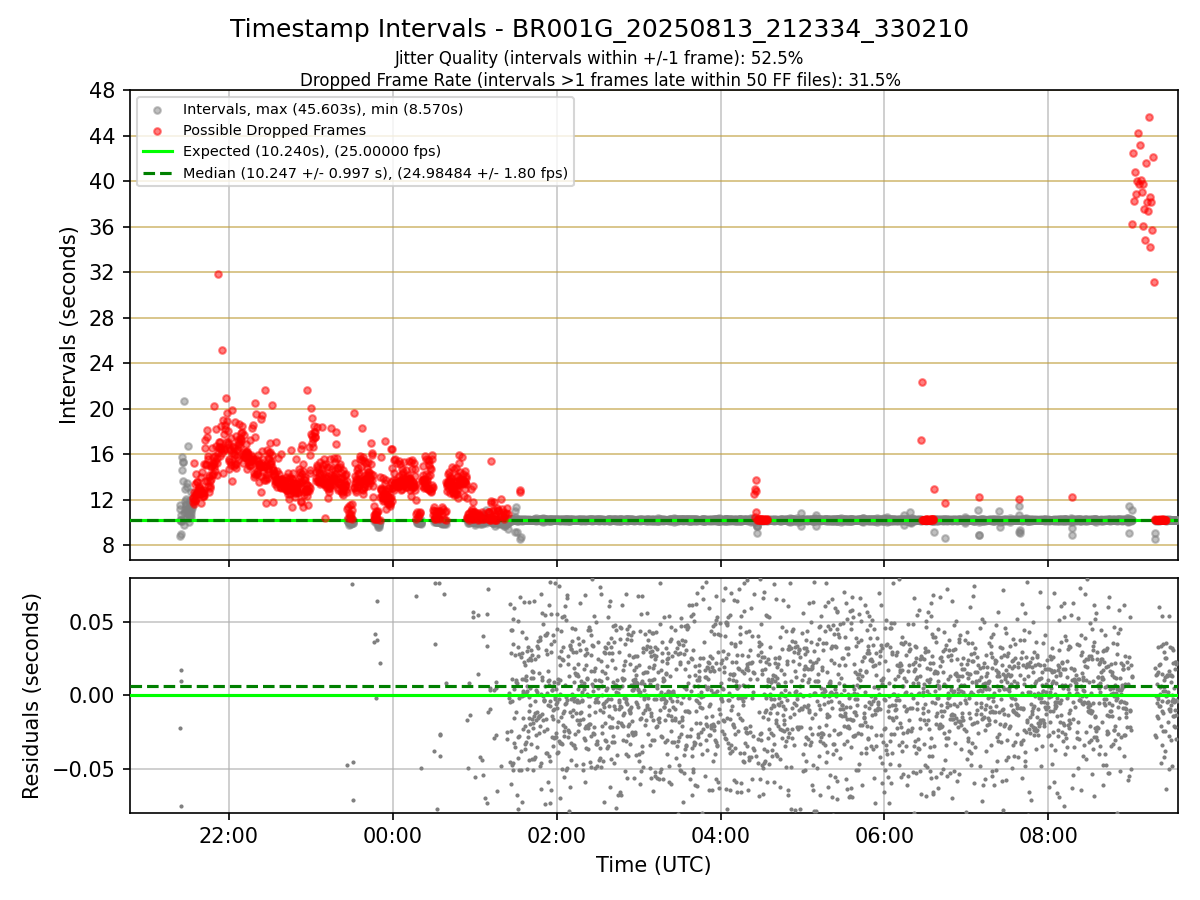Click the dashed green line sample in the legend
This screenshot has height=900, width=1200.
pos(158,173)
